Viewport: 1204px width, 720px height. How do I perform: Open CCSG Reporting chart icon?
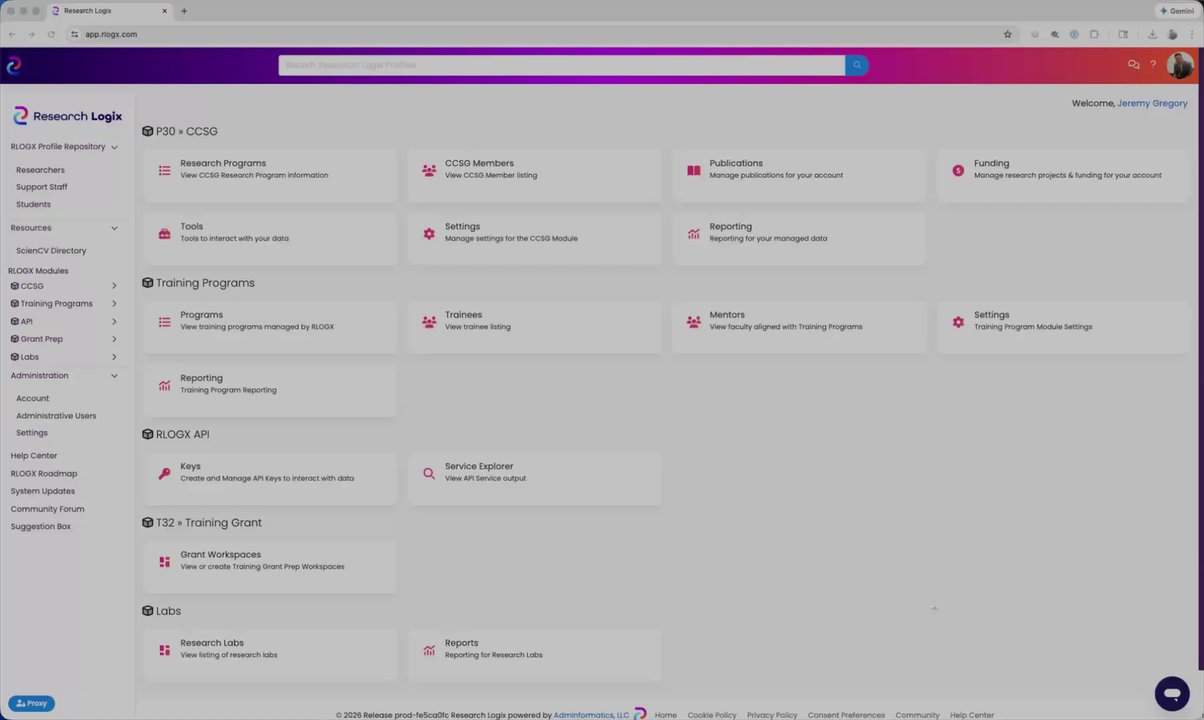pos(694,234)
